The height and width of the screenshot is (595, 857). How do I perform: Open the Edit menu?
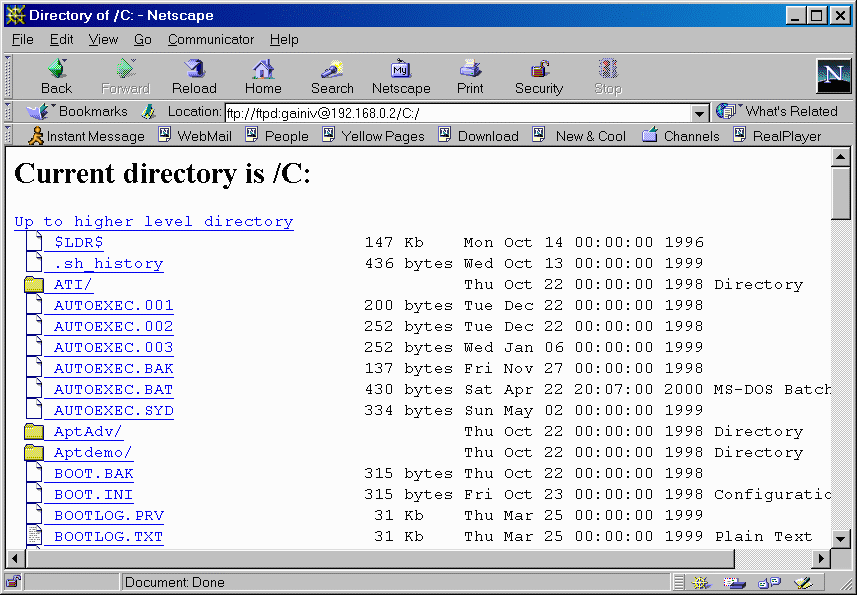click(x=61, y=39)
